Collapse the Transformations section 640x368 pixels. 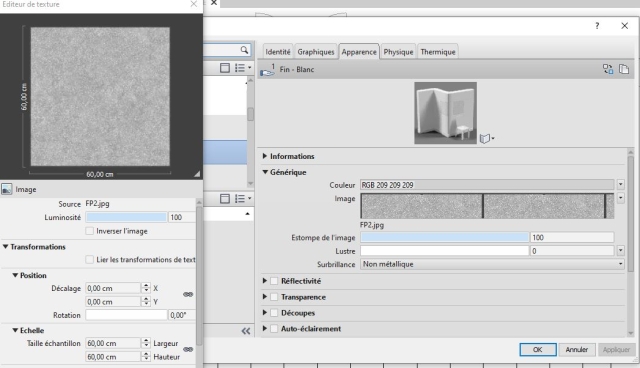(x=5, y=247)
